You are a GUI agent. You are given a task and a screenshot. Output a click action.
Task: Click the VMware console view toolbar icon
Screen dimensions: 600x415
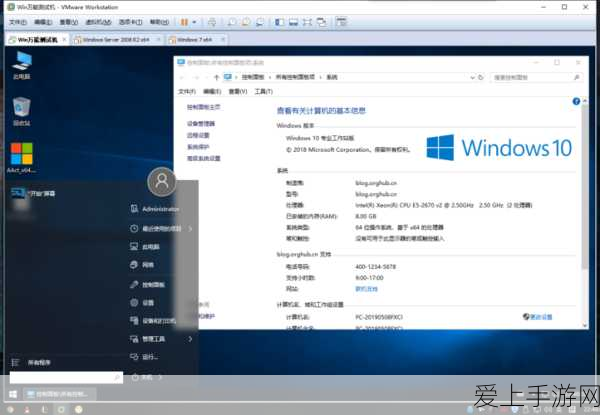341,22
